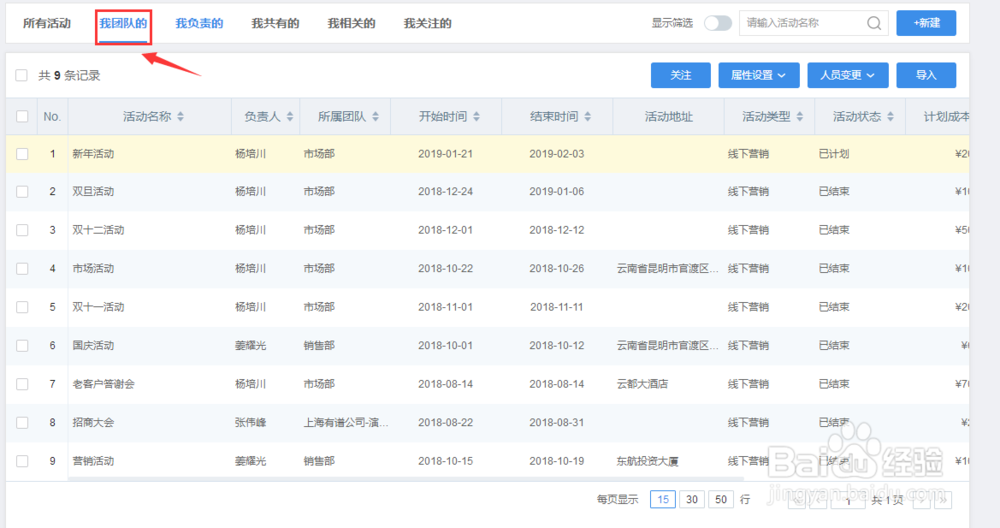This screenshot has width=1000, height=528.
Task: Click 已计划 status cell
Action: tap(834, 154)
